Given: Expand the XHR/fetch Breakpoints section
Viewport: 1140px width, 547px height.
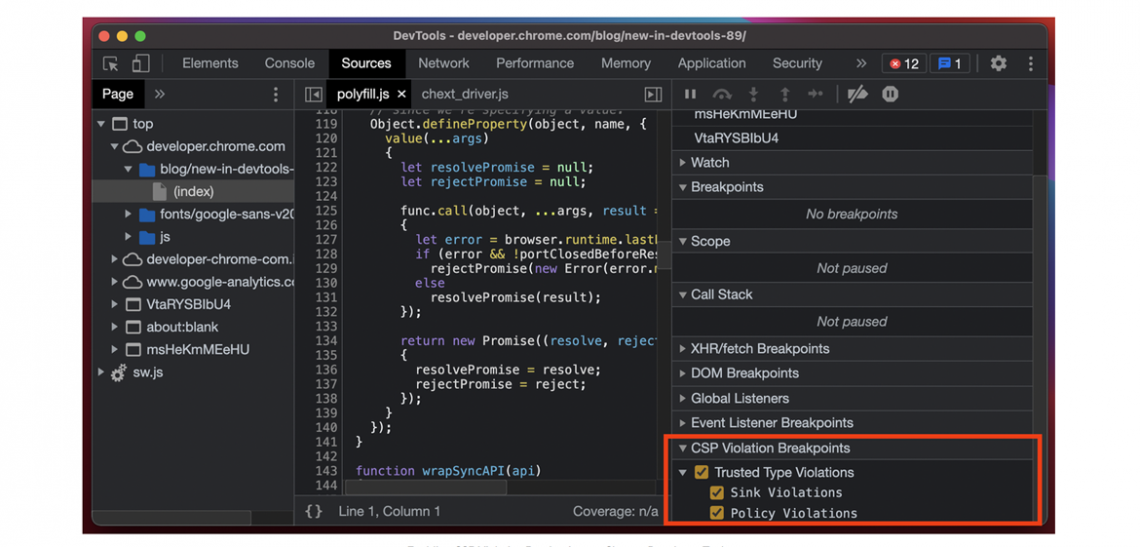Looking at the screenshot, I should coord(759,348).
